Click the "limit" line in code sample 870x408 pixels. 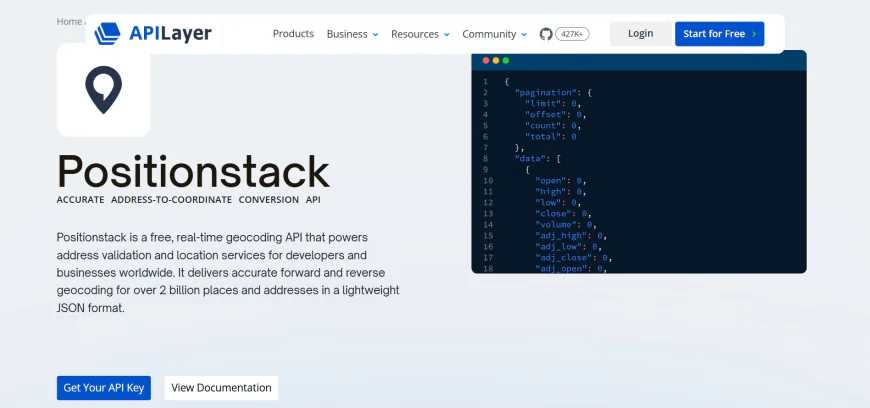[x=553, y=104]
